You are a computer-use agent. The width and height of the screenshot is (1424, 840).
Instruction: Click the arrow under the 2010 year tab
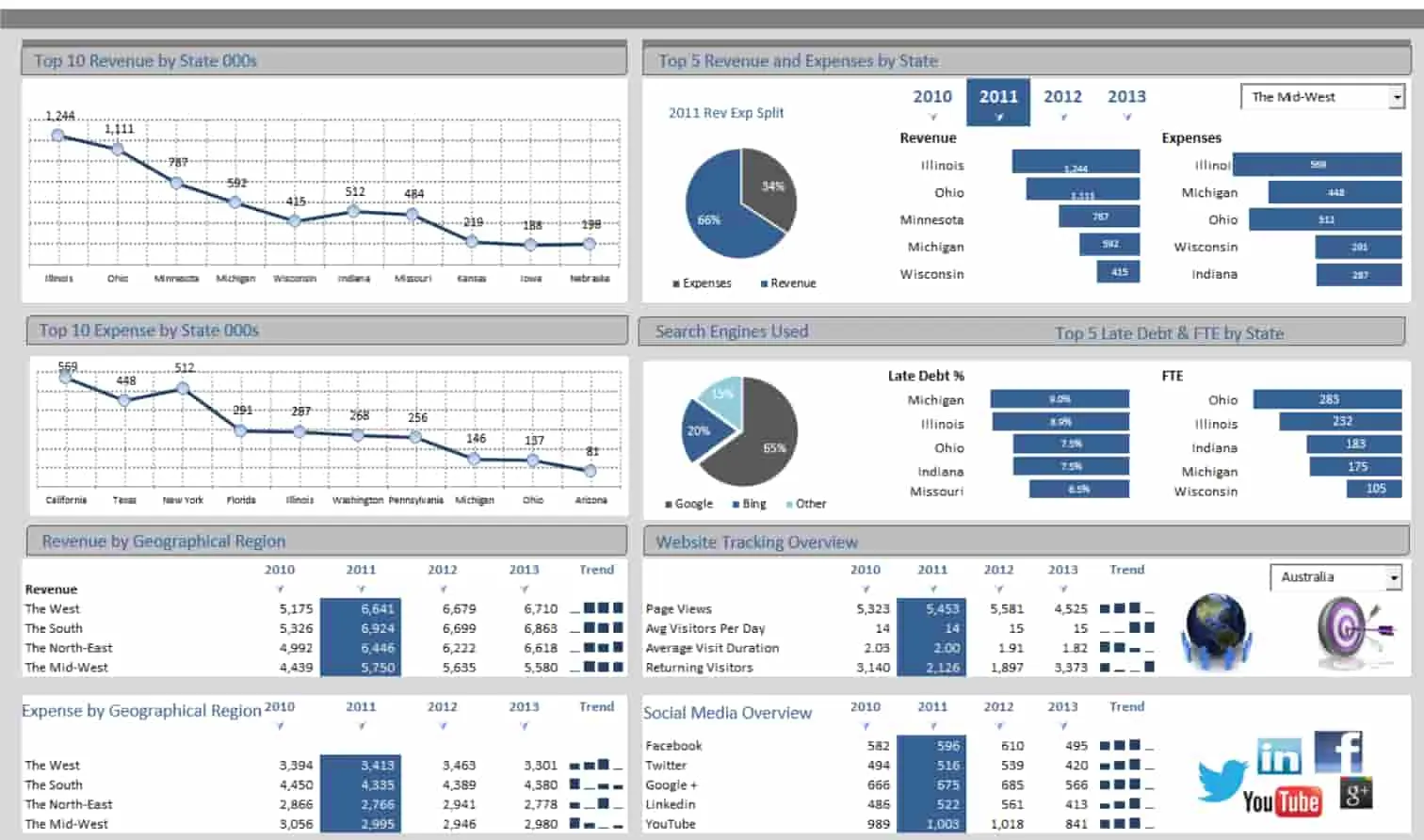pyautogui.click(x=932, y=118)
